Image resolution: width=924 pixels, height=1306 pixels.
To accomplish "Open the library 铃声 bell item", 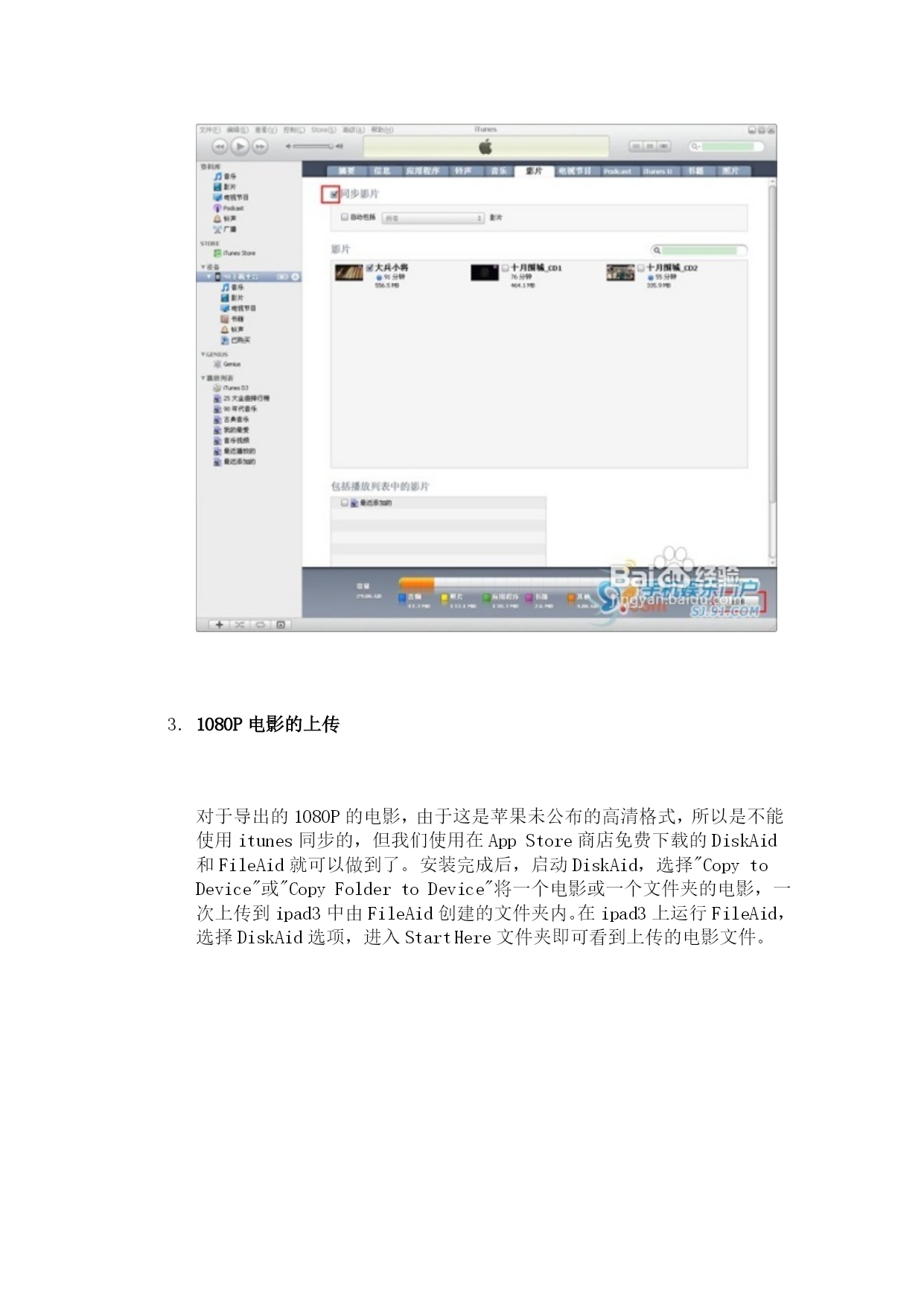I will tap(226, 218).
